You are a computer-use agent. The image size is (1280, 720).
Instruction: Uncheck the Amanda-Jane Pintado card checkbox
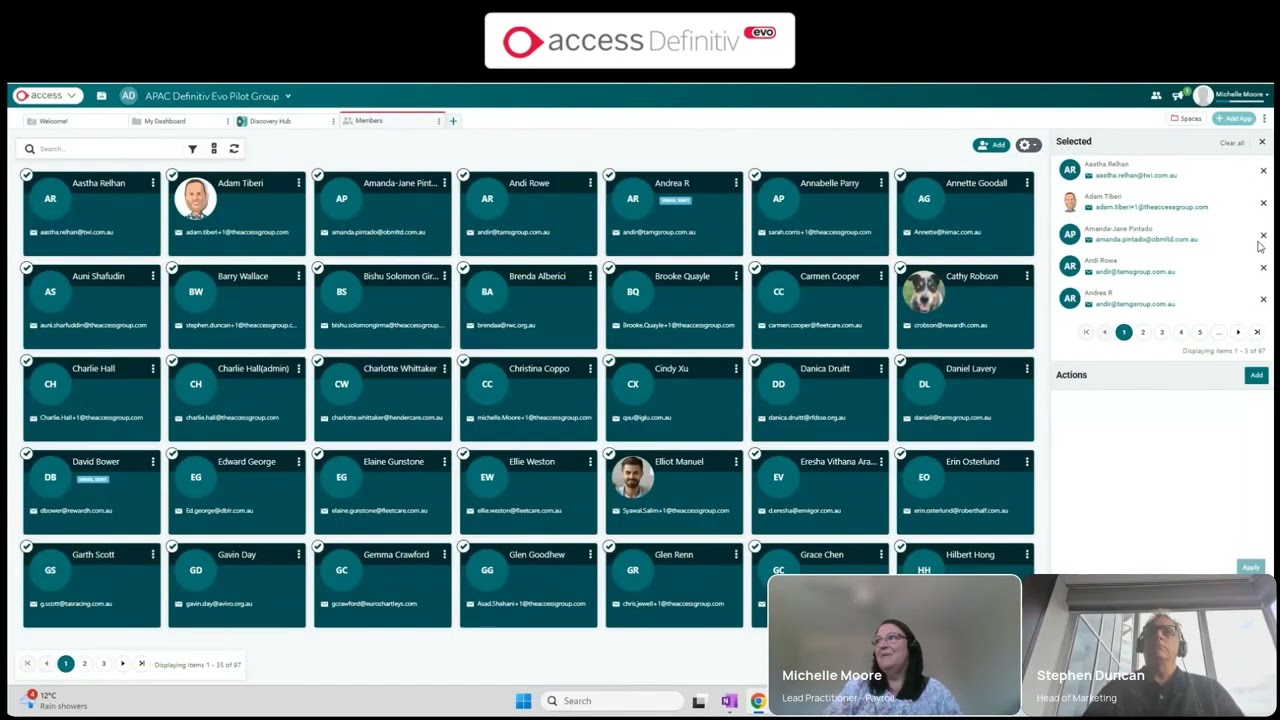point(318,175)
